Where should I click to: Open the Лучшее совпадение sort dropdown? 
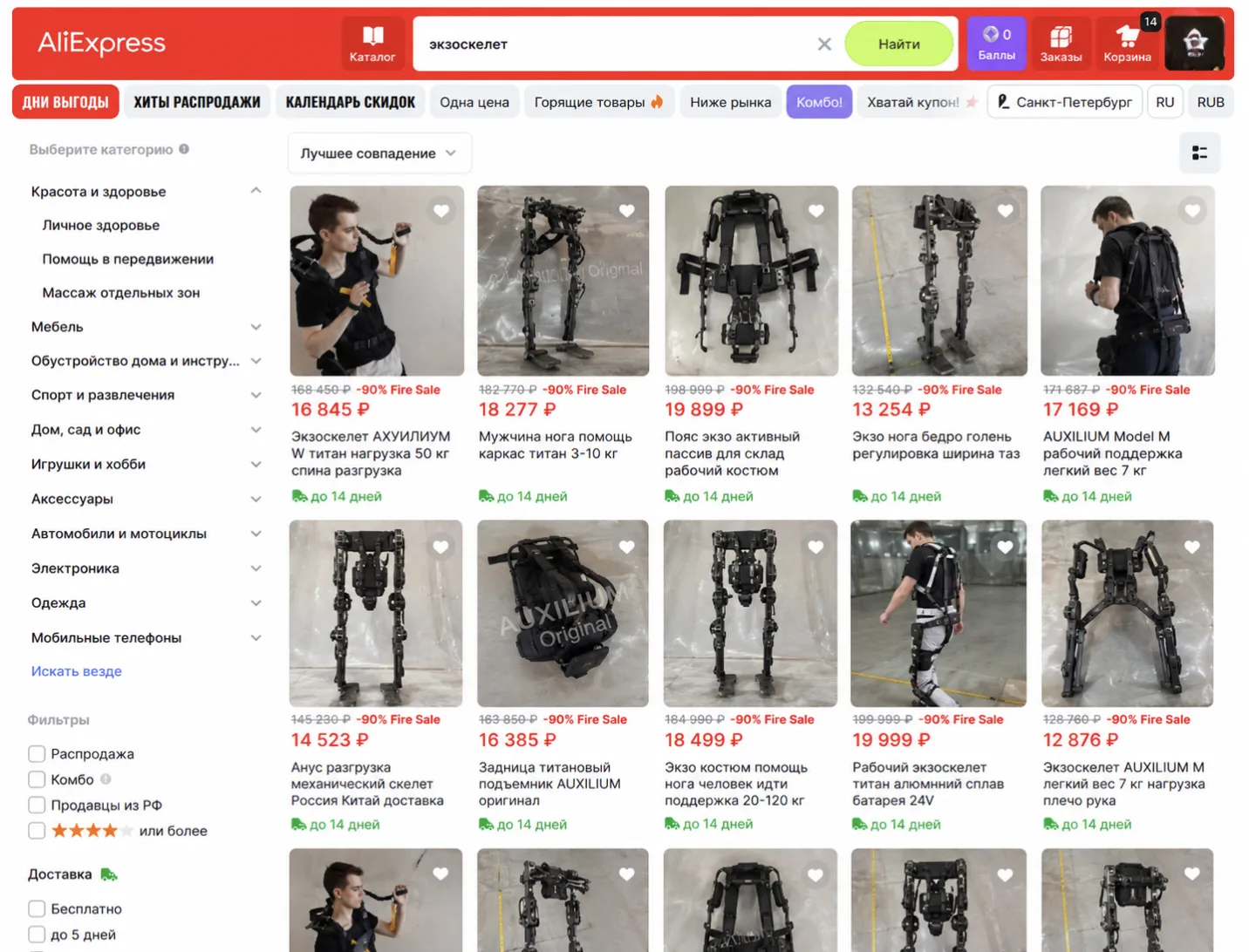click(379, 153)
